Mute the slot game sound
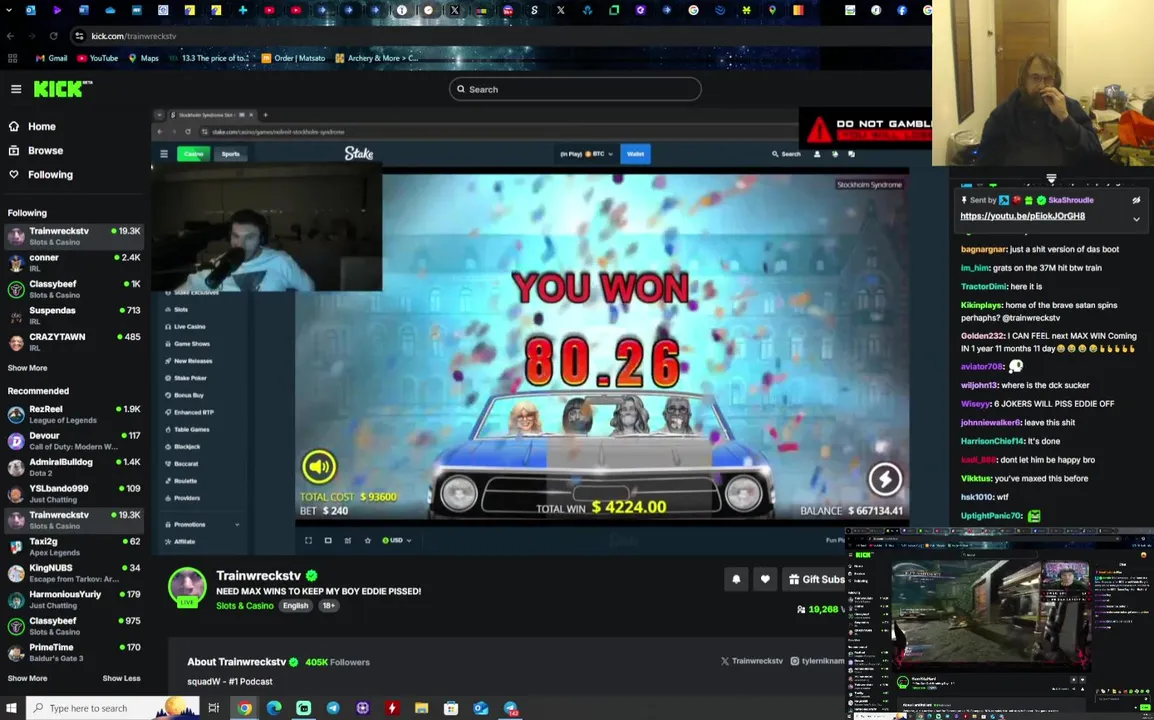This screenshot has height=720, width=1154. coord(319,466)
